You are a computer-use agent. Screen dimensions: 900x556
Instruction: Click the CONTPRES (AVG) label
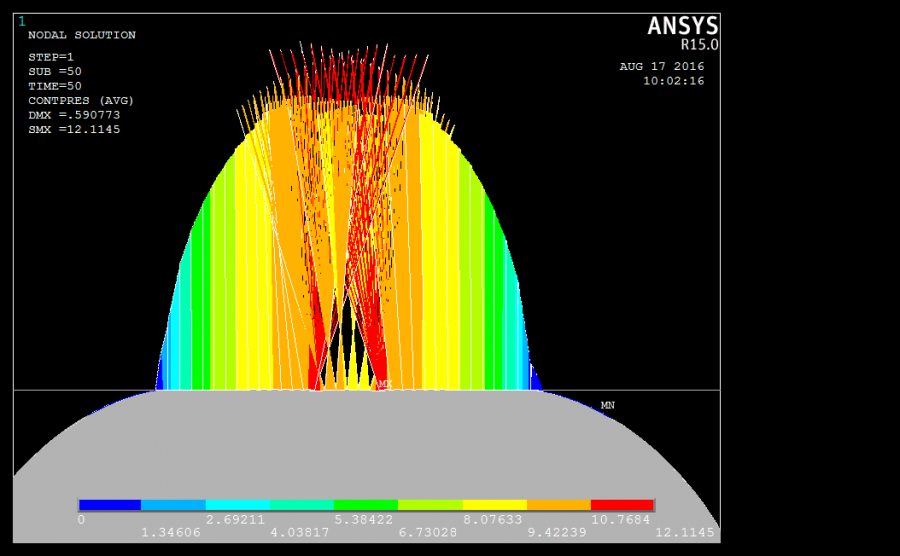pos(81,100)
